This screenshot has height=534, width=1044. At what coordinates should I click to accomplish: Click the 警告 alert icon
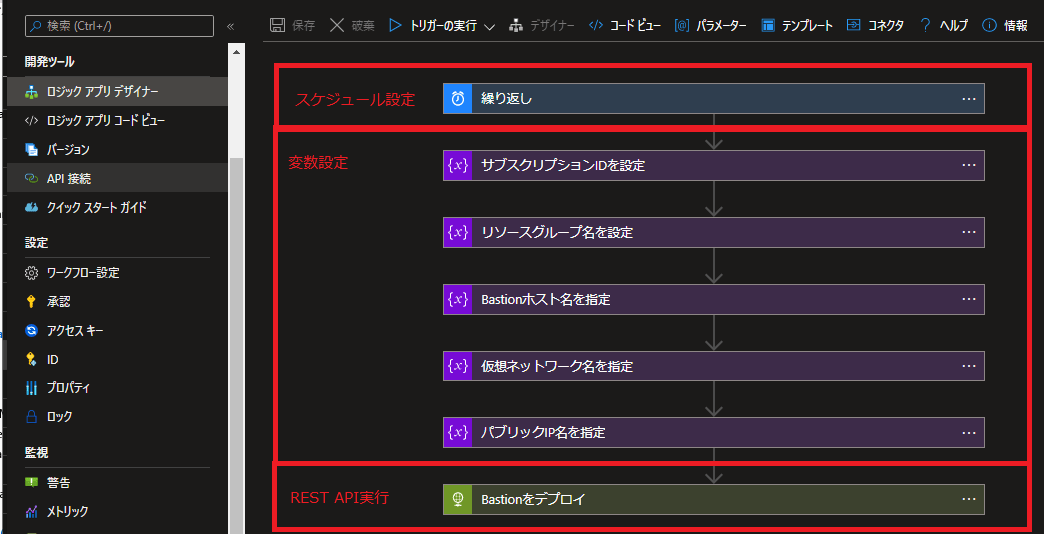(x=31, y=483)
